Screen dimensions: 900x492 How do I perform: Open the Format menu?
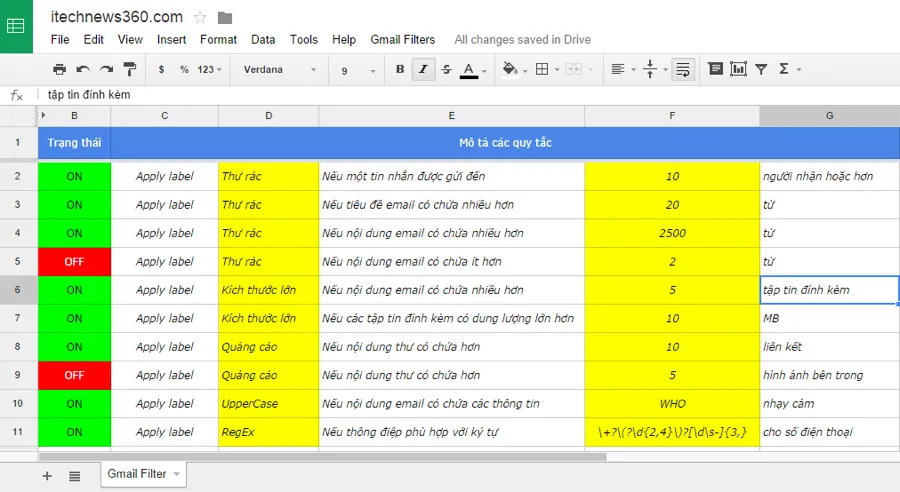coord(218,40)
